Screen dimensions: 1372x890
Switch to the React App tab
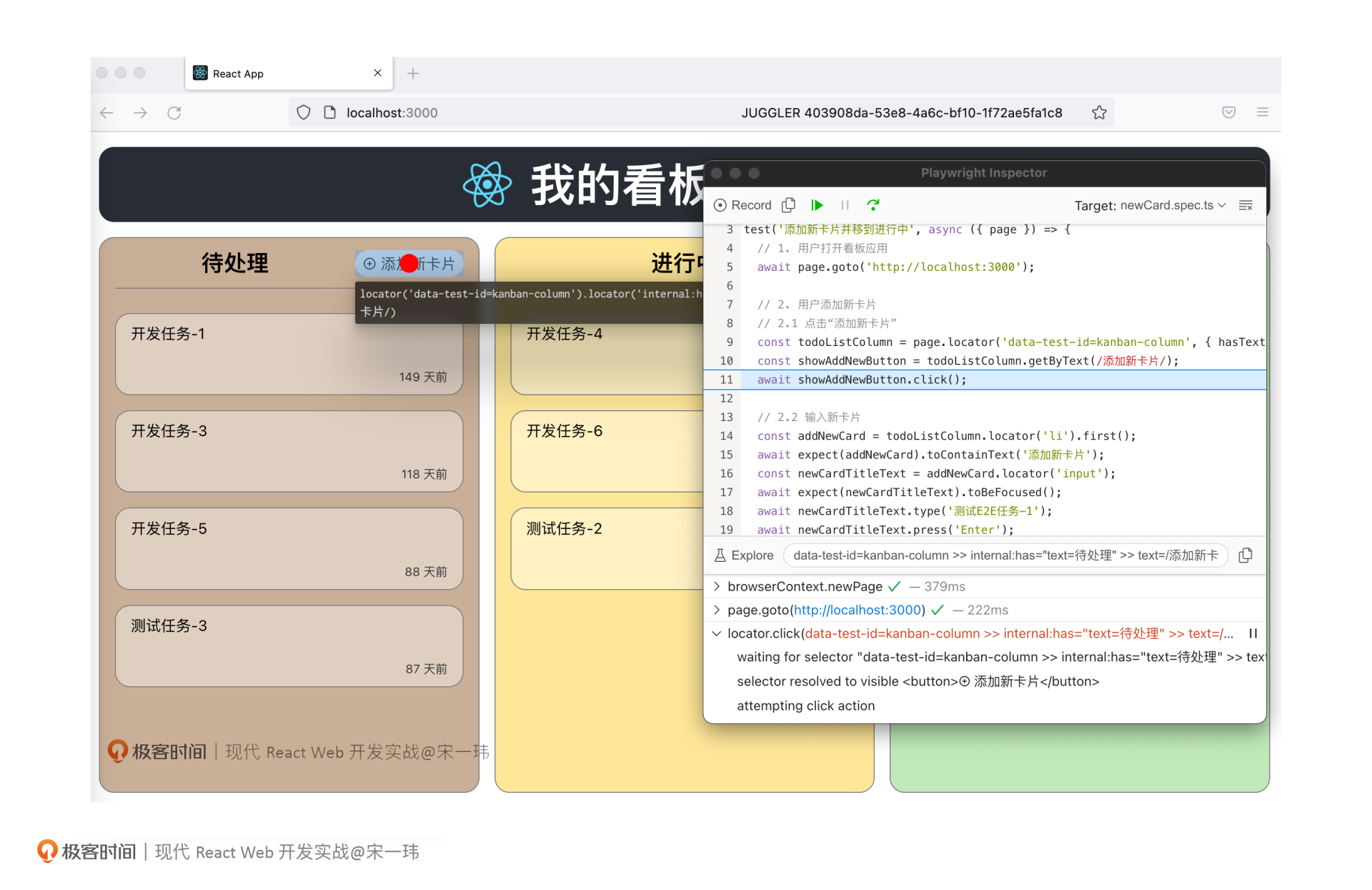tap(289, 73)
